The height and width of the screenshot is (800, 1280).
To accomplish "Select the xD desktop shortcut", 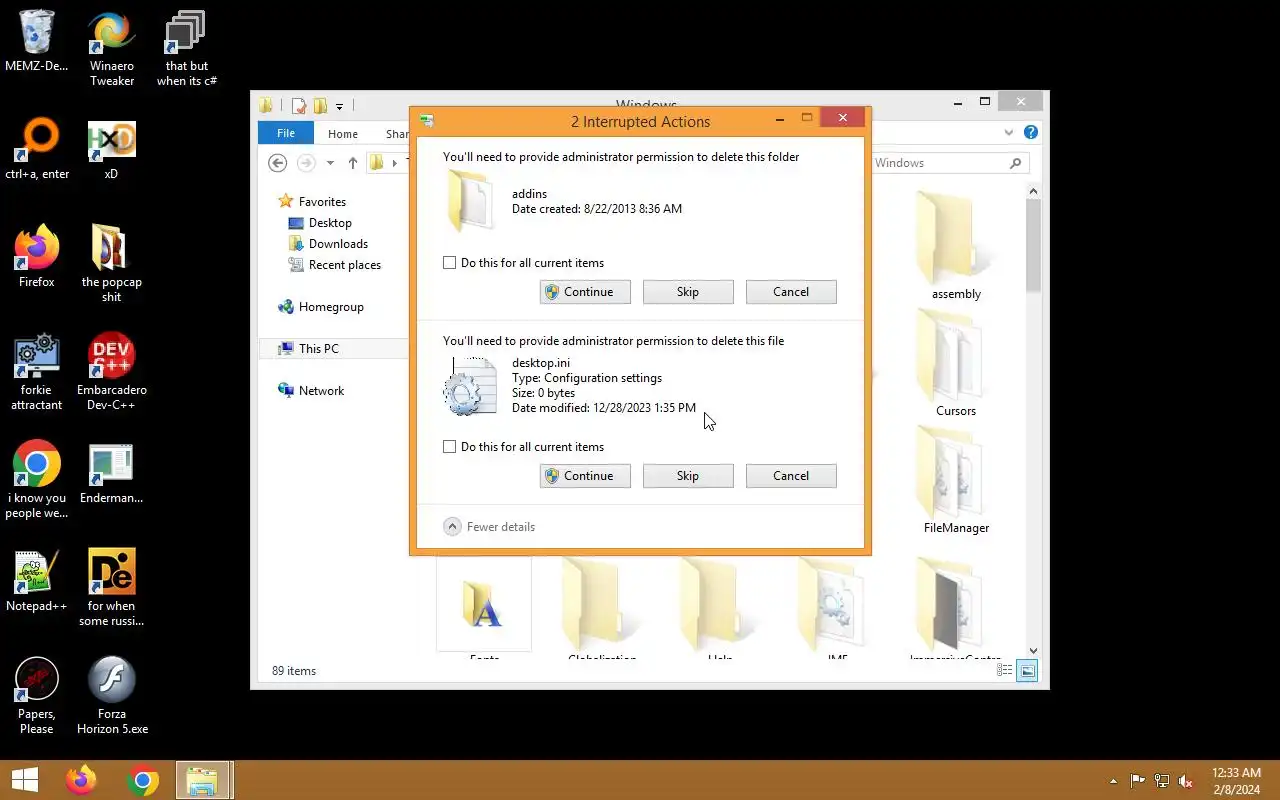I will tap(111, 150).
